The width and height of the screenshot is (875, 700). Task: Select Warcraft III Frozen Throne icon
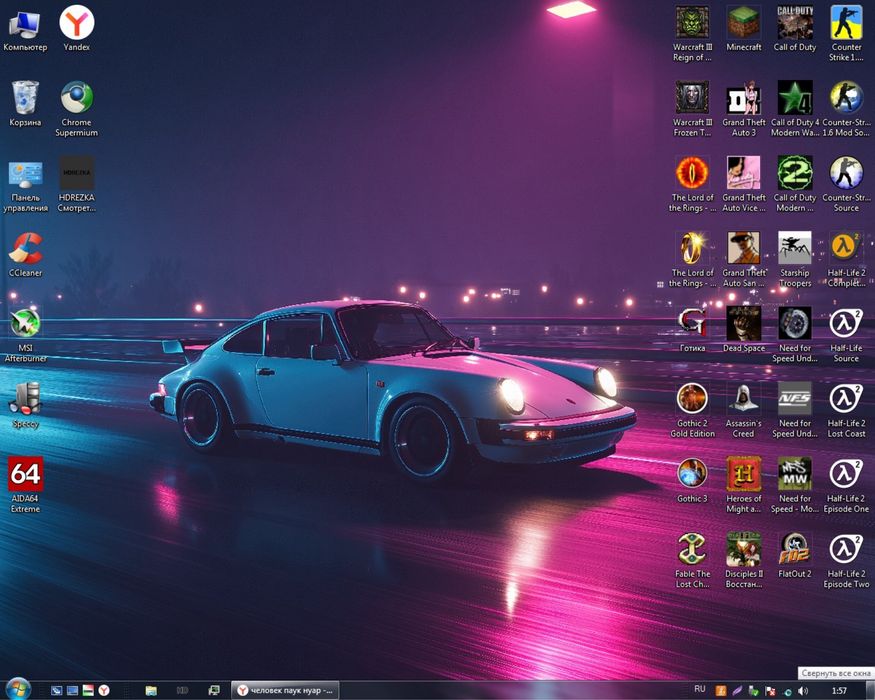click(x=692, y=109)
